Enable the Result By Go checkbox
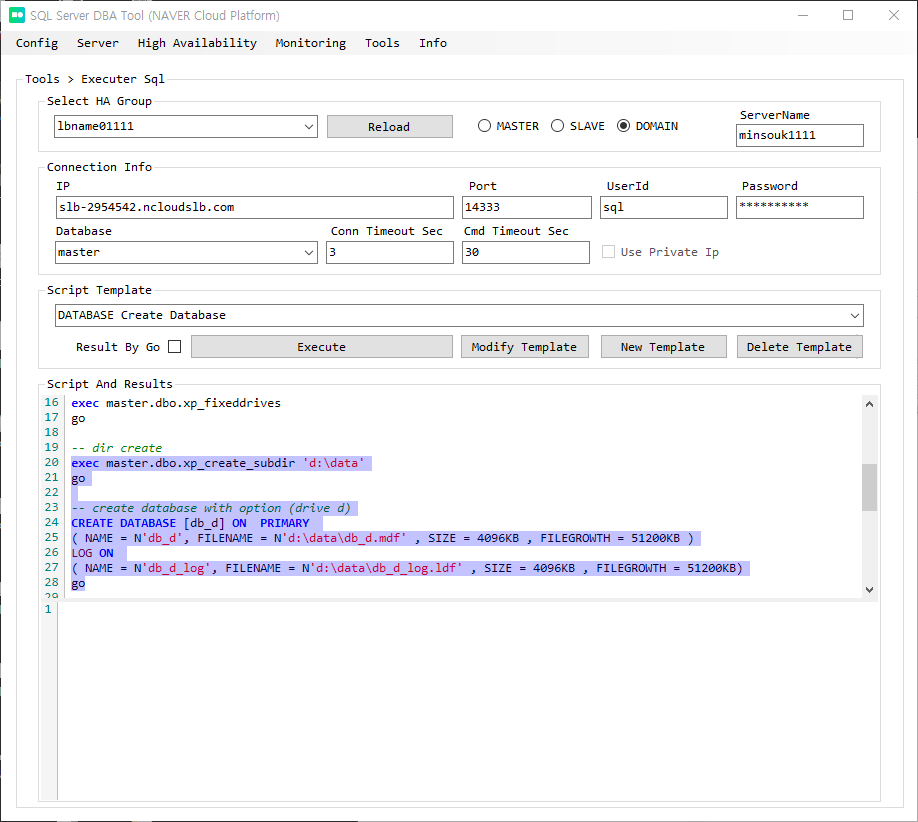This screenshot has height=822, width=918. [x=174, y=347]
